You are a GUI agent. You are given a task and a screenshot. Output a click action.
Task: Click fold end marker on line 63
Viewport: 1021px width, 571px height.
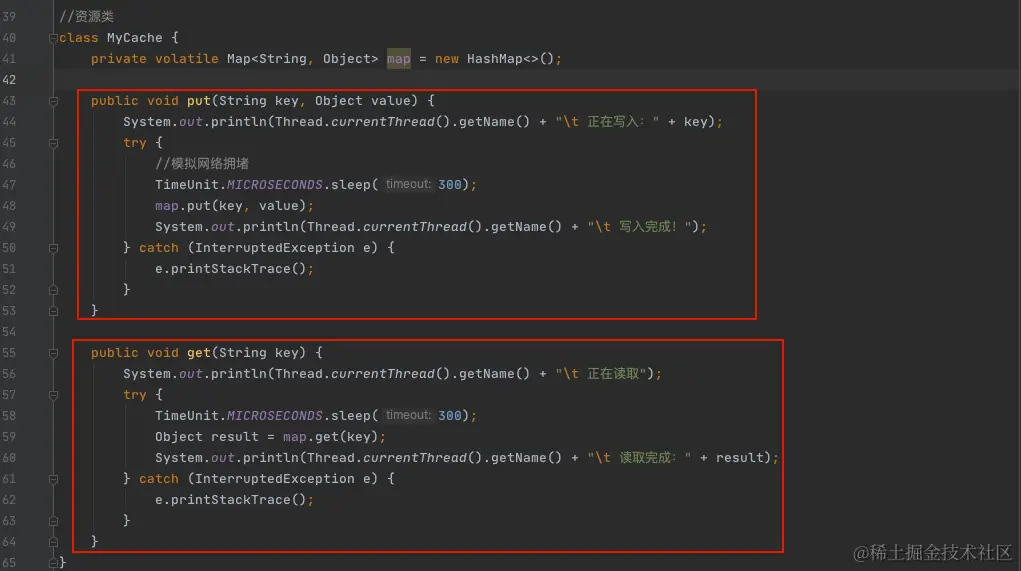click(x=53, y=522)
